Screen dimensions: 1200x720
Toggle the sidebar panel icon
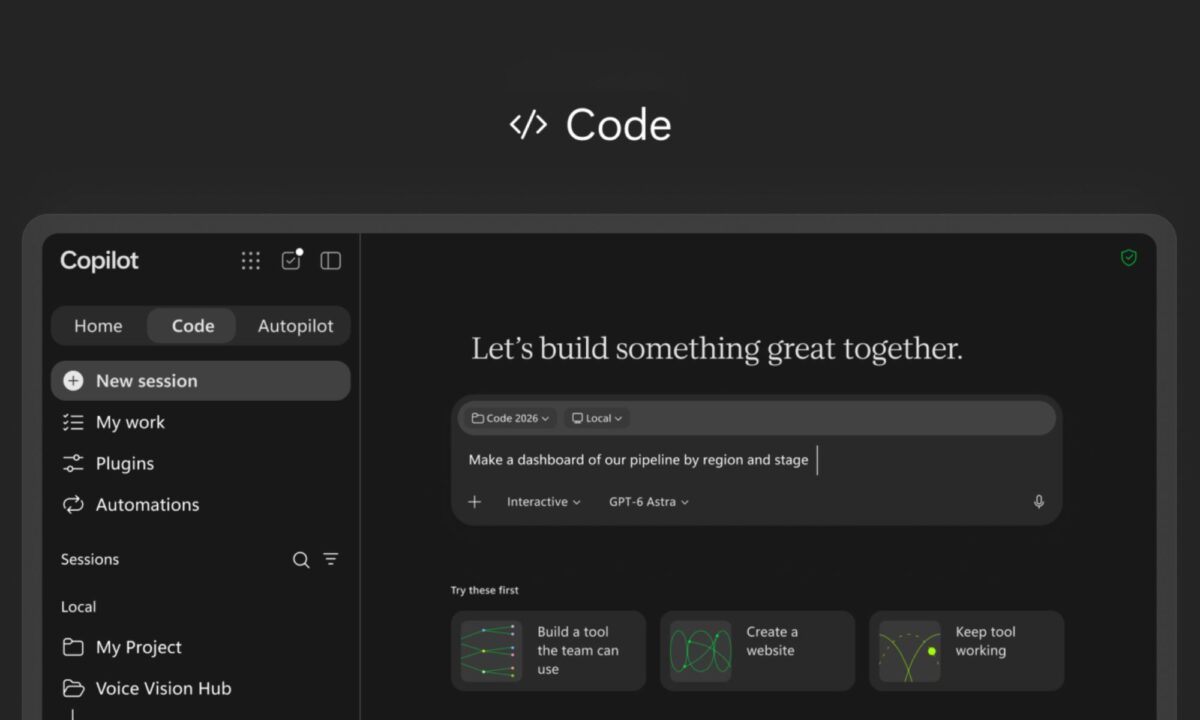[331, 261]
